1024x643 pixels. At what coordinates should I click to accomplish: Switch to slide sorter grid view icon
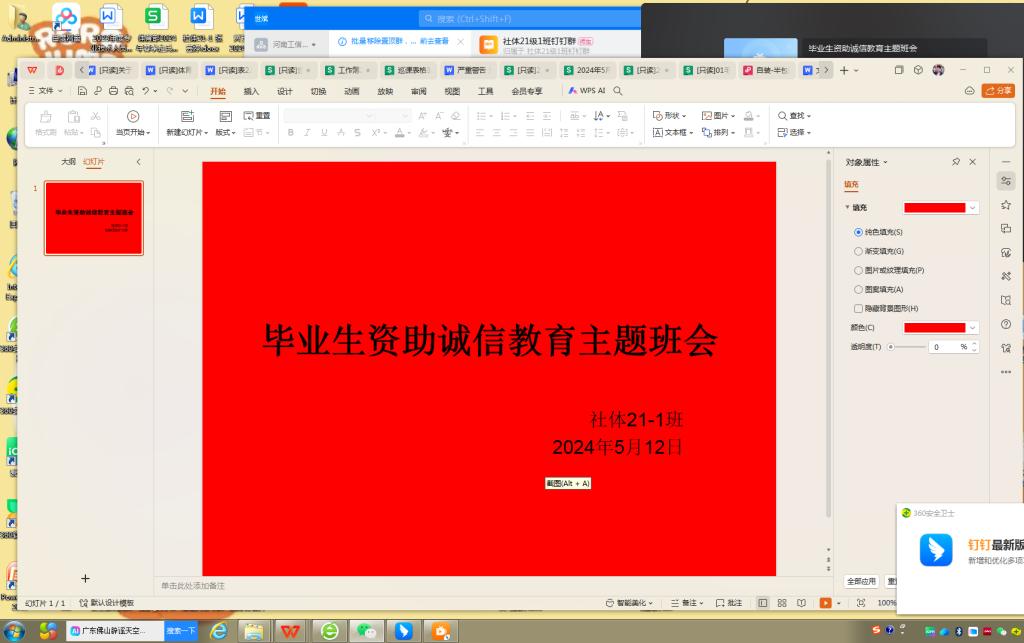[782, 603]
